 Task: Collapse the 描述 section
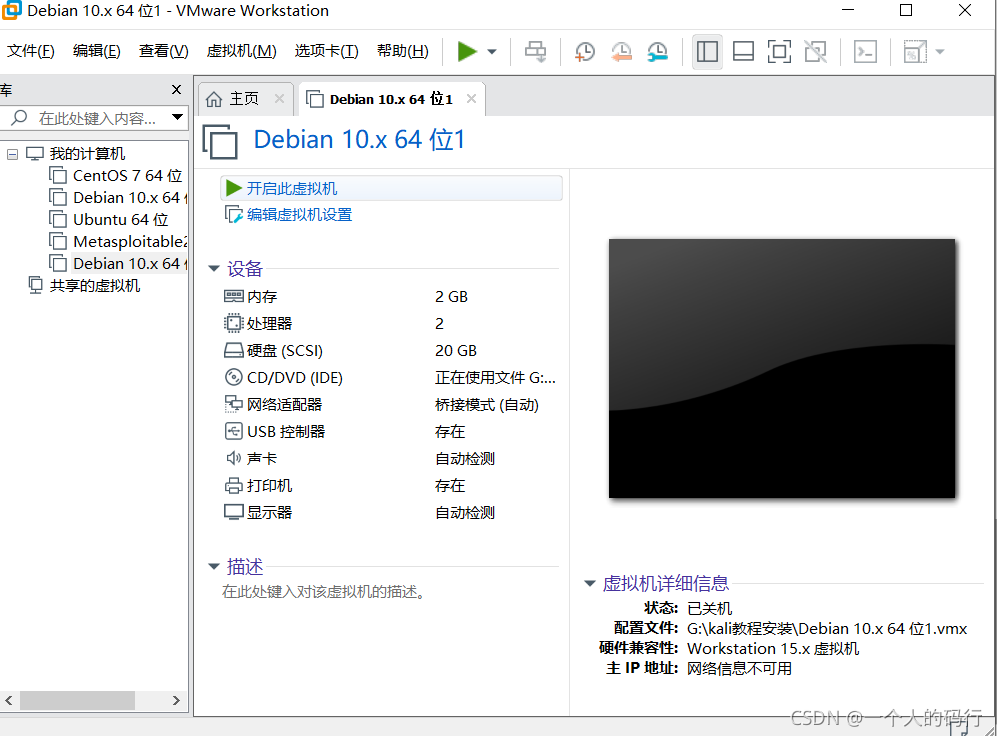pyautogui.click(x=214, y=566)
